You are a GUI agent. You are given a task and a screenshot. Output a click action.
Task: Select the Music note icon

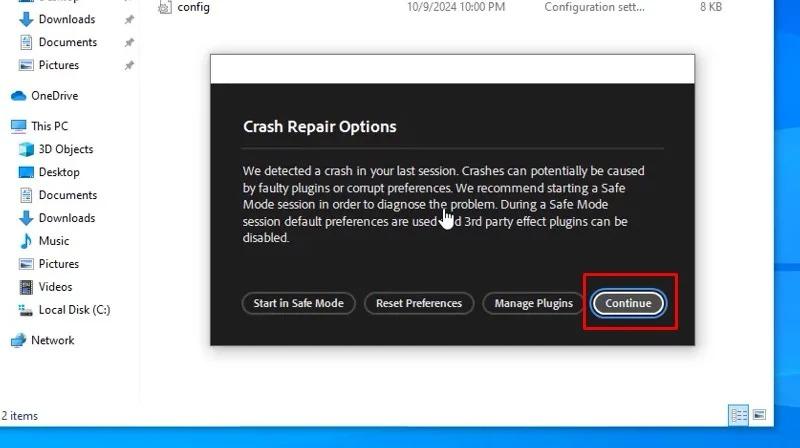tap(26, 241)
